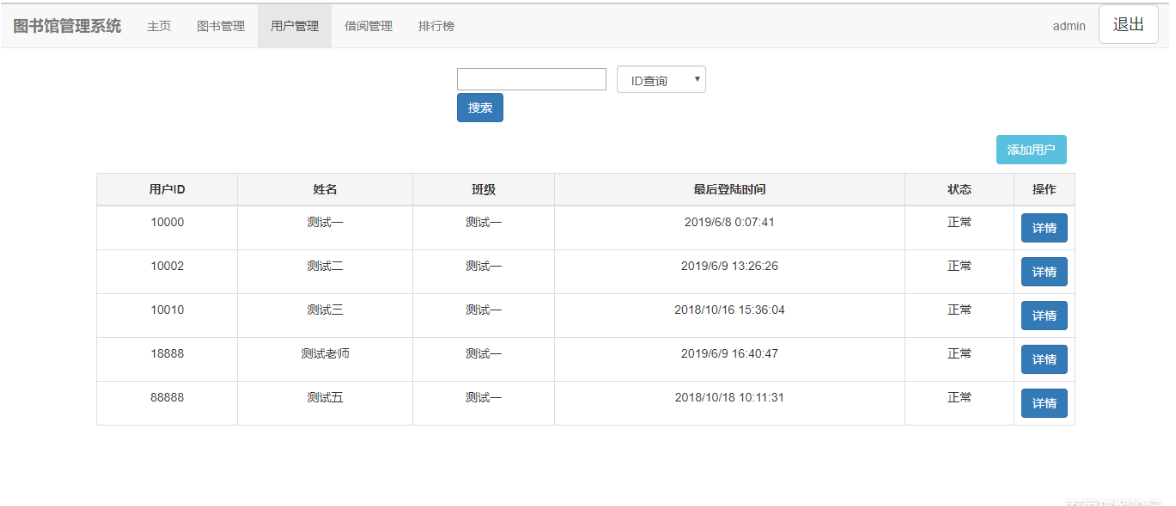Click the 用户ID column header

pos(167,190)
